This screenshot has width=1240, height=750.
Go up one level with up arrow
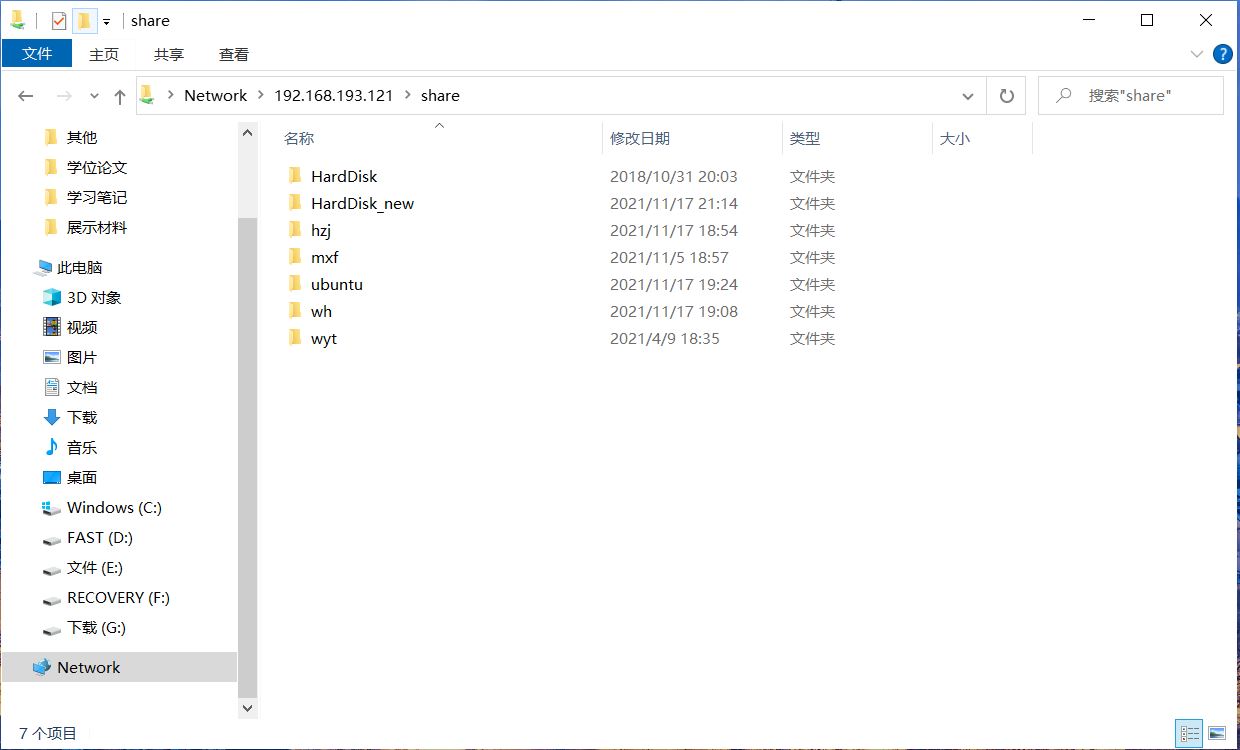[x=120, y=96]
